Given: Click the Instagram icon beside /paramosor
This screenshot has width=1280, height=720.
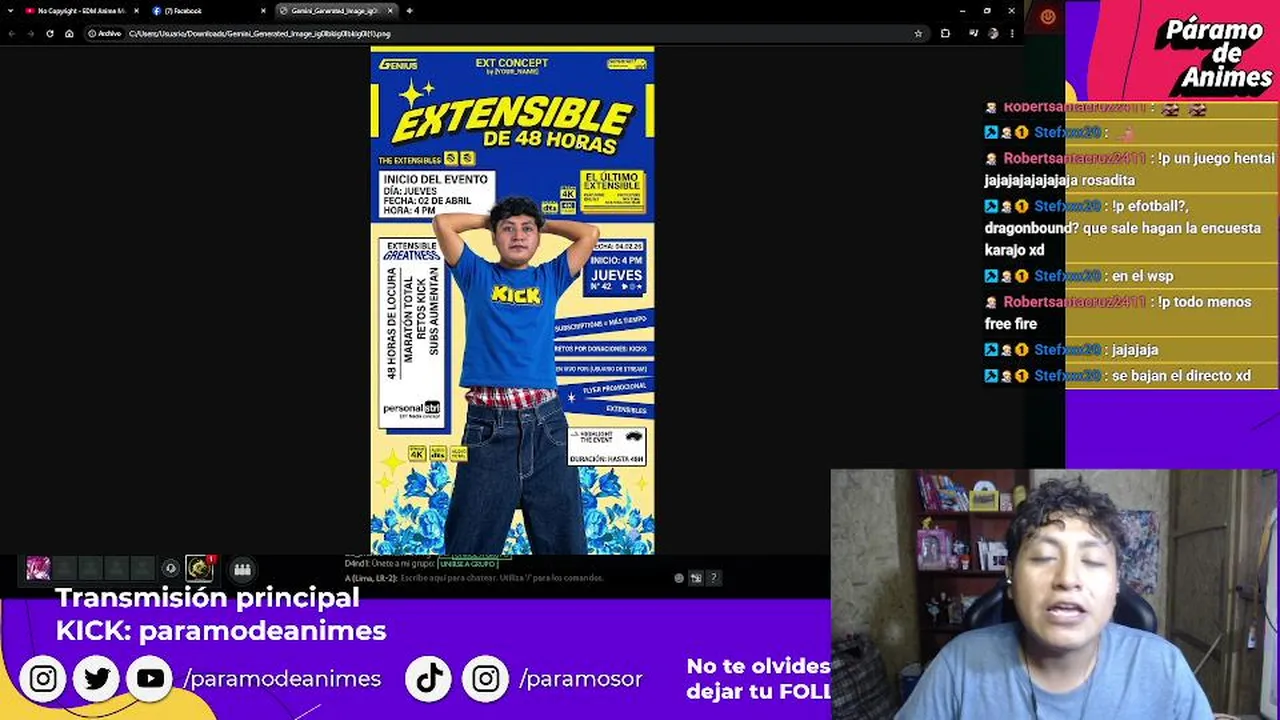Looking at the screenshot, I should [x=486, y=679].
